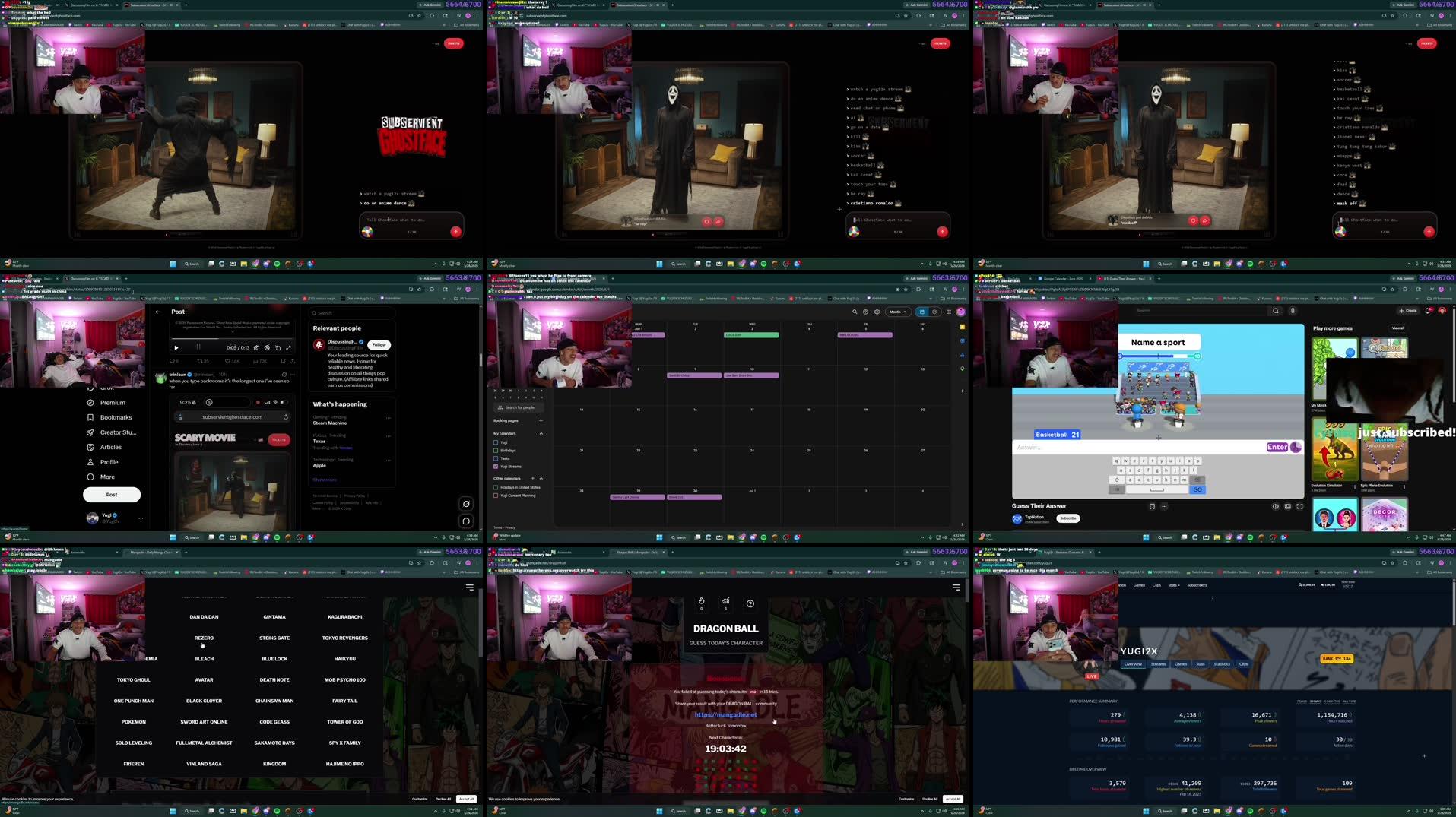1456x817 pixels.
Task: Open the mangadle.net link
Action: point(725,714)
